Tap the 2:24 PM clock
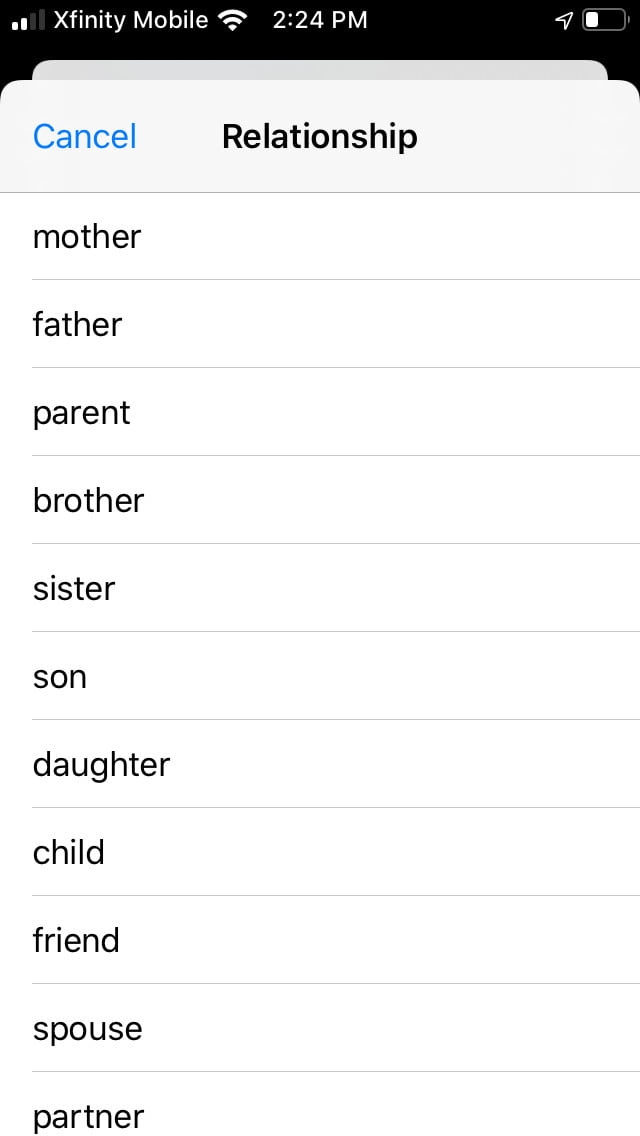 click(x=319, y=20)
